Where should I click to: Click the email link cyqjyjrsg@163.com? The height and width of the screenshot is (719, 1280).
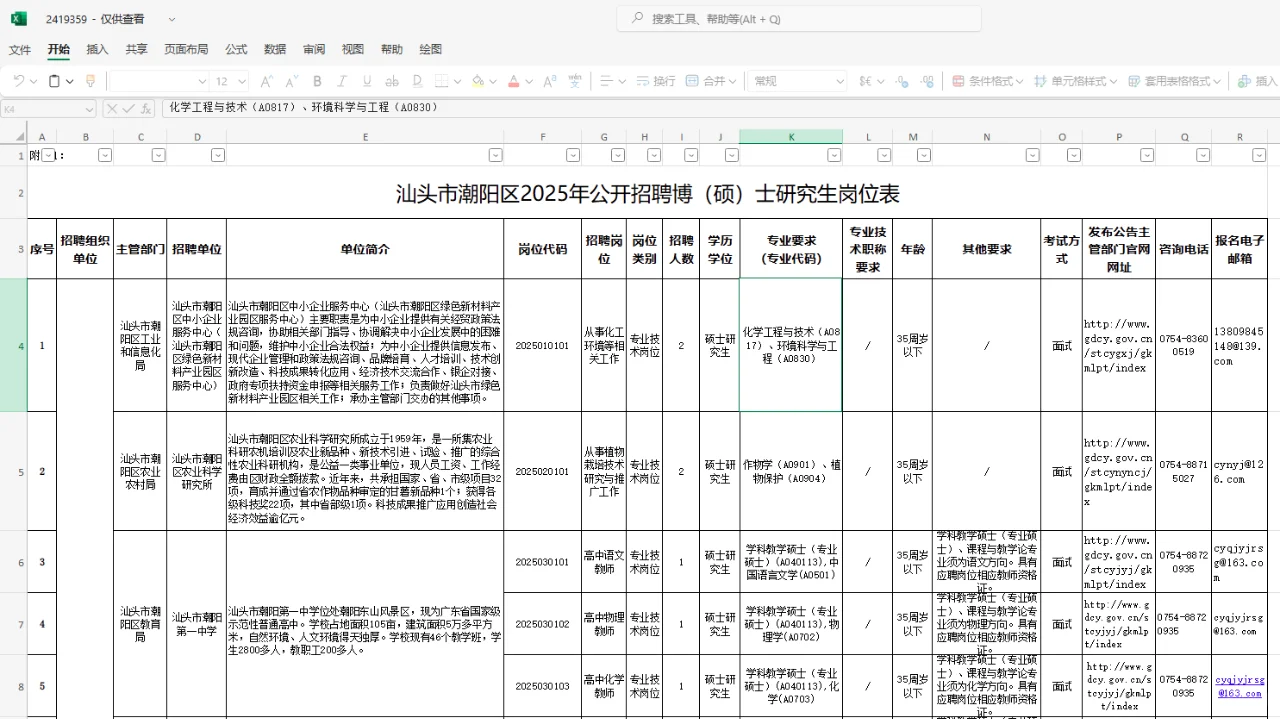(1239, 687)
